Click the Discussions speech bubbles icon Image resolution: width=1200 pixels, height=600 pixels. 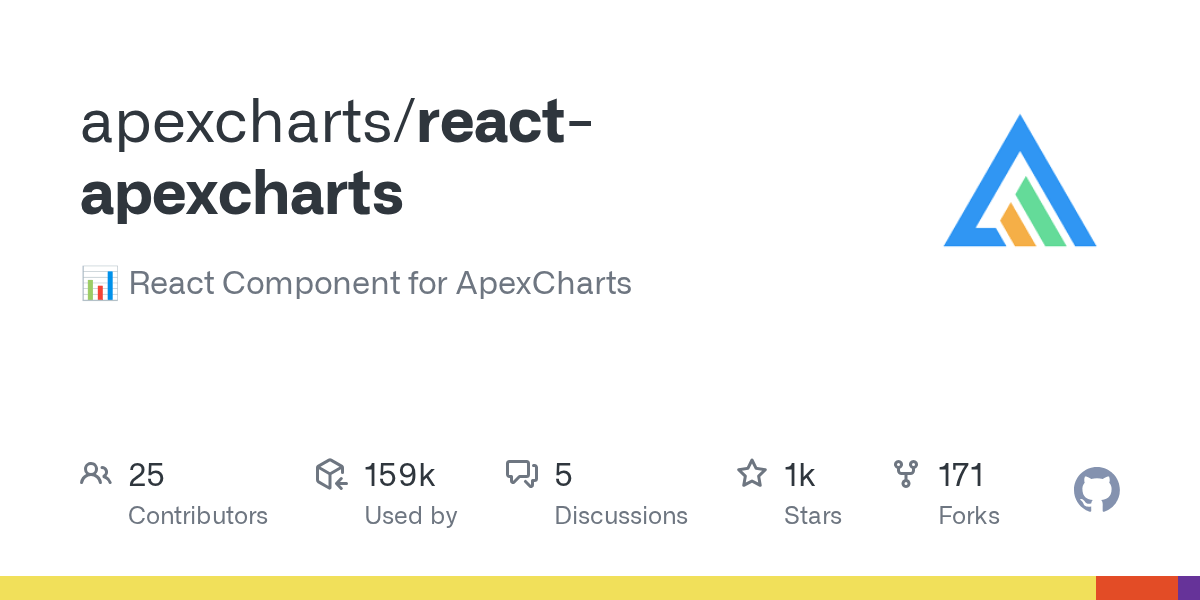click(522, 474)
